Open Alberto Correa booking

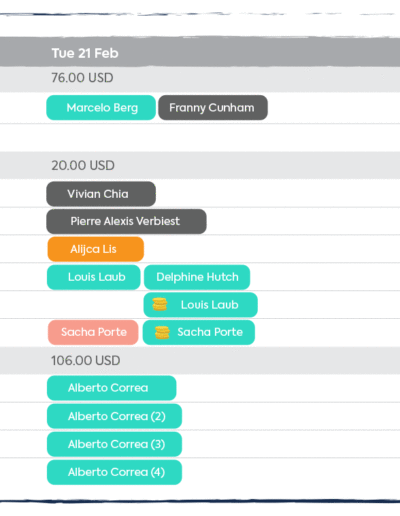pos(112,388)
